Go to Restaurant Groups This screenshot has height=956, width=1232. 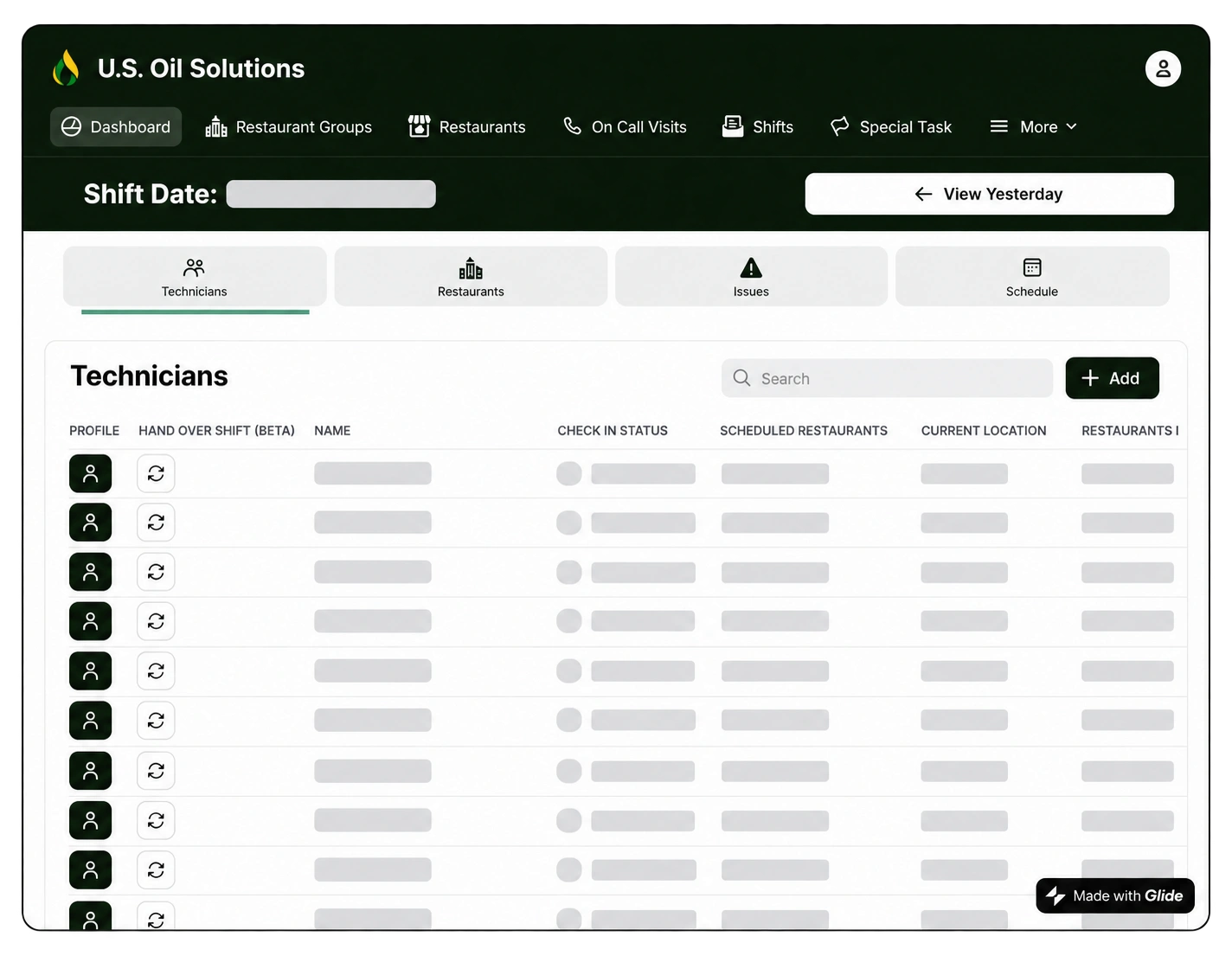(x=288, y=126)
